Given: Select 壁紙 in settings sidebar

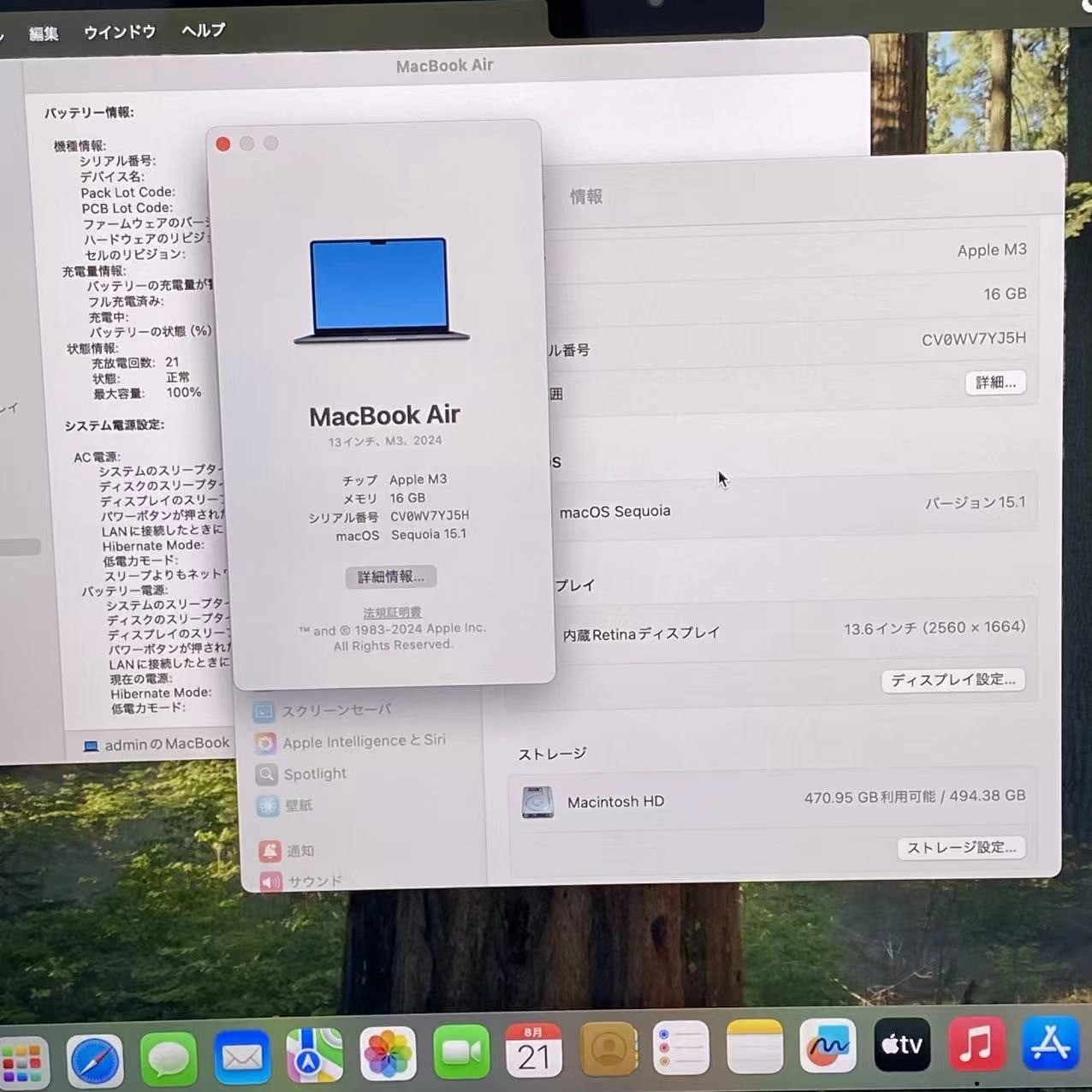Looking at the screenshot, I should (286, 805).
